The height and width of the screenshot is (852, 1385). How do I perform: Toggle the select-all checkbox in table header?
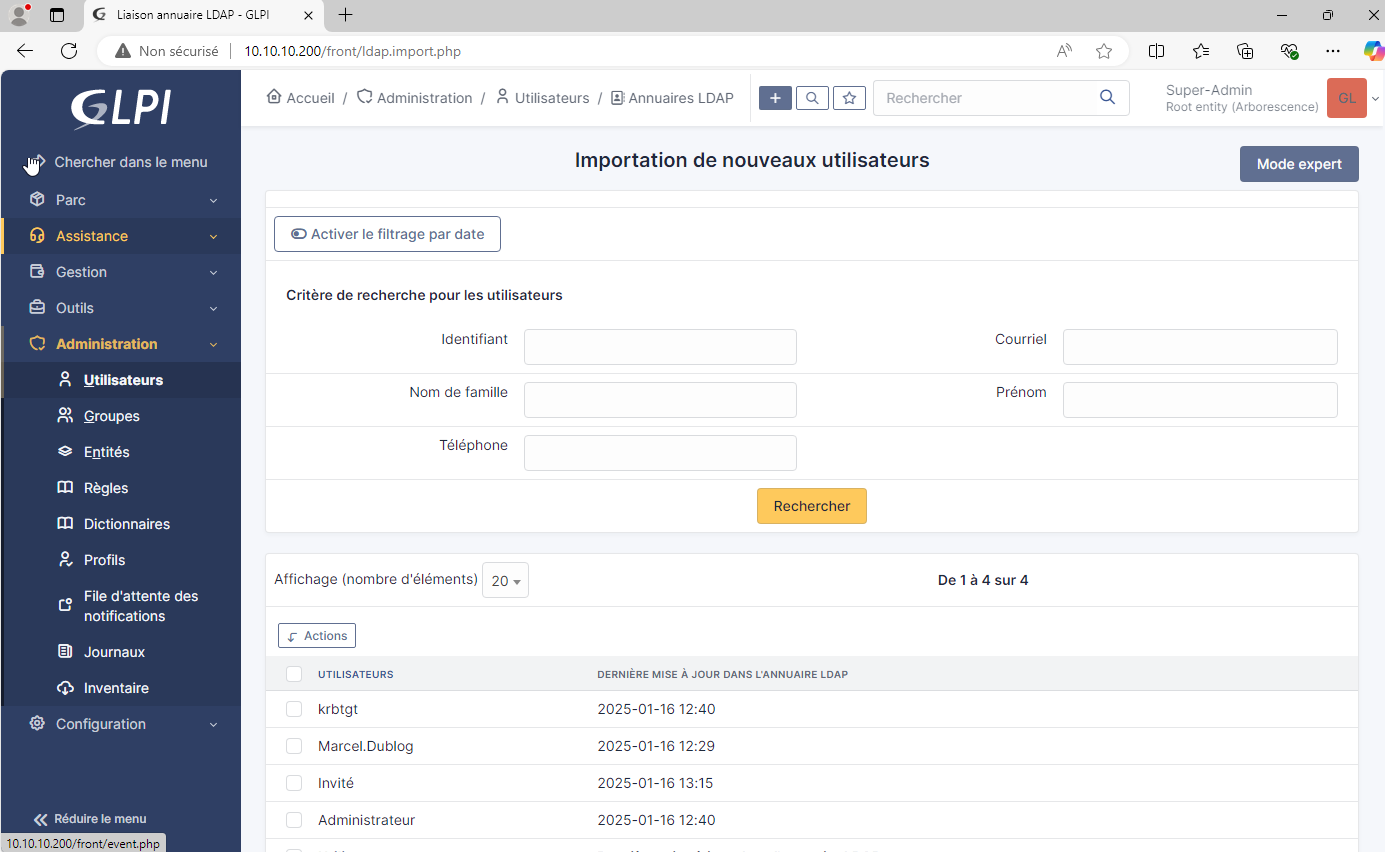(294, 674)
